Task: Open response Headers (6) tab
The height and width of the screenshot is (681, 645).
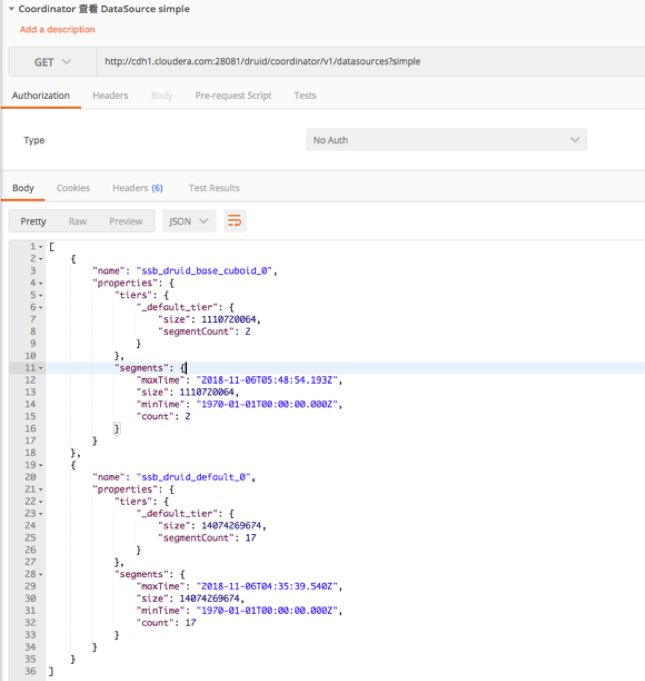Action: click(x=137, y=188)
